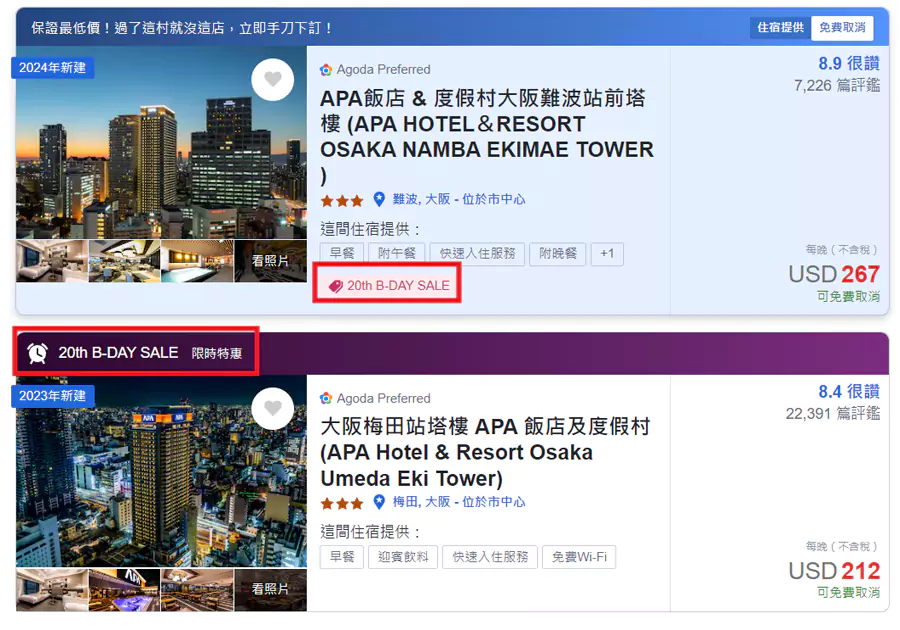Click 每晚（不含稅）above the USD 212 price
The width and height of the screenshot is (900, 630).
[841, 546]
